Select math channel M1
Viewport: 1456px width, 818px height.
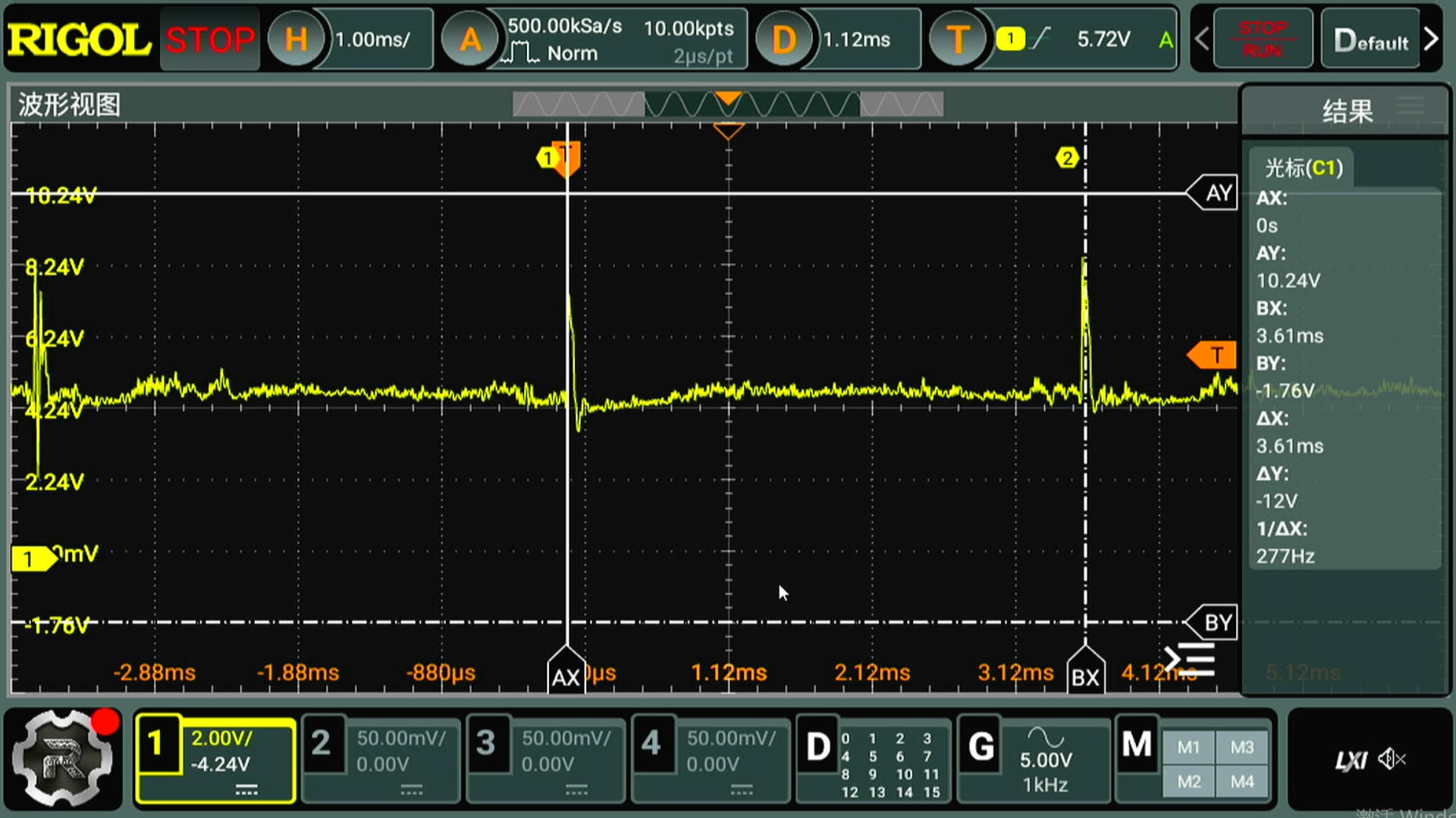click(x=1189, y=747)
